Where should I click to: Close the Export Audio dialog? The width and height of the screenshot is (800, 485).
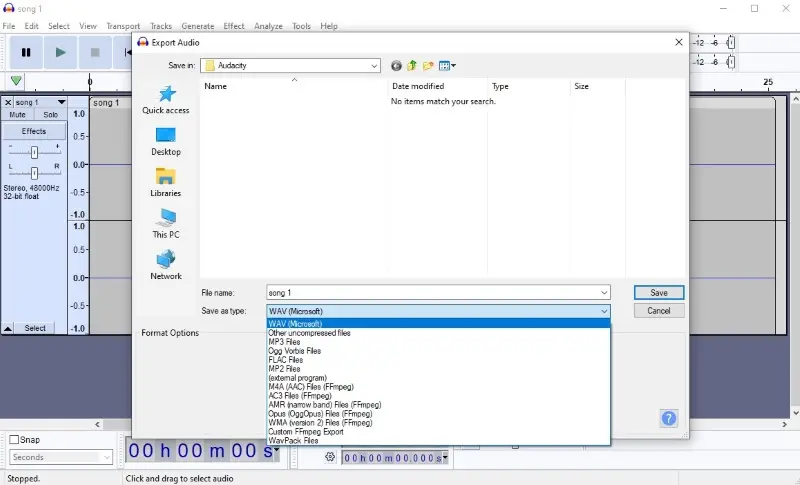point(679,42)
